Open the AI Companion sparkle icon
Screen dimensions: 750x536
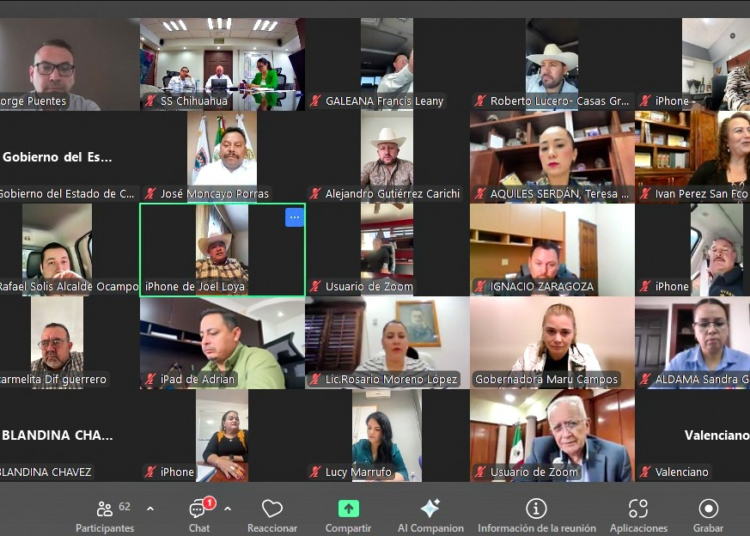click(430, 509)
